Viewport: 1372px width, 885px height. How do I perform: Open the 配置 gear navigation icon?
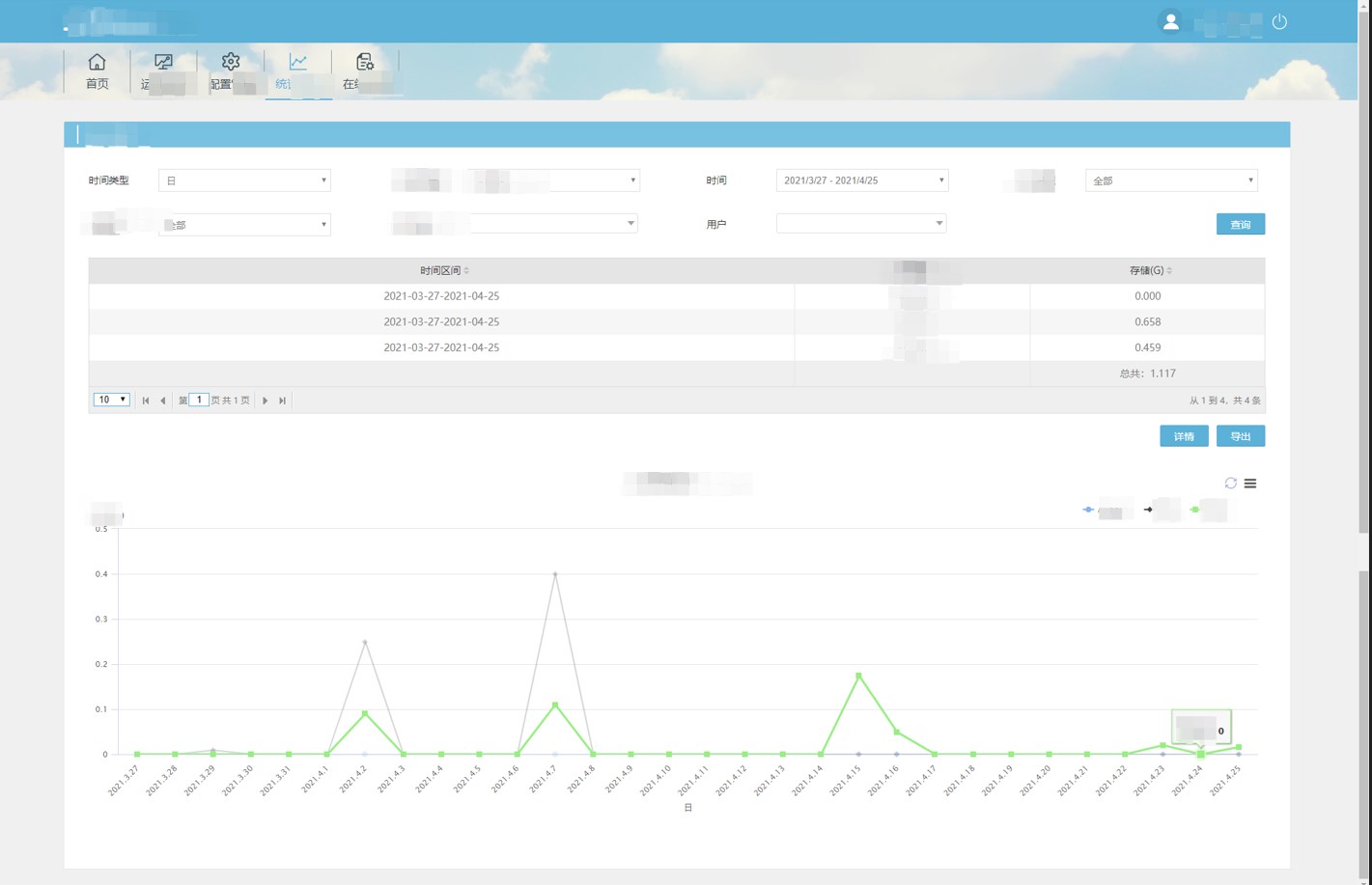click(x=230, y=63)
